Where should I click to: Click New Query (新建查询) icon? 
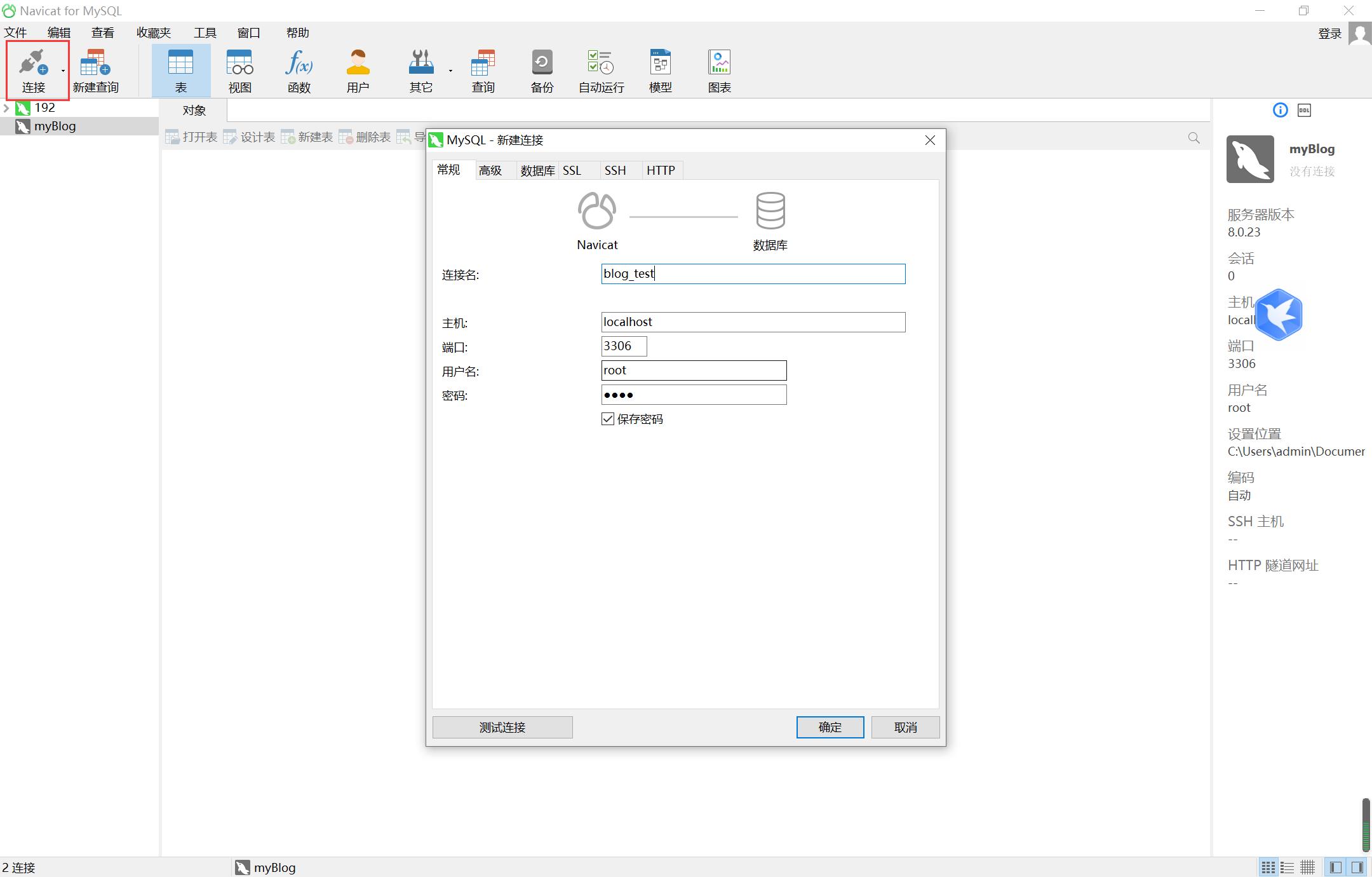pos(95,70)
